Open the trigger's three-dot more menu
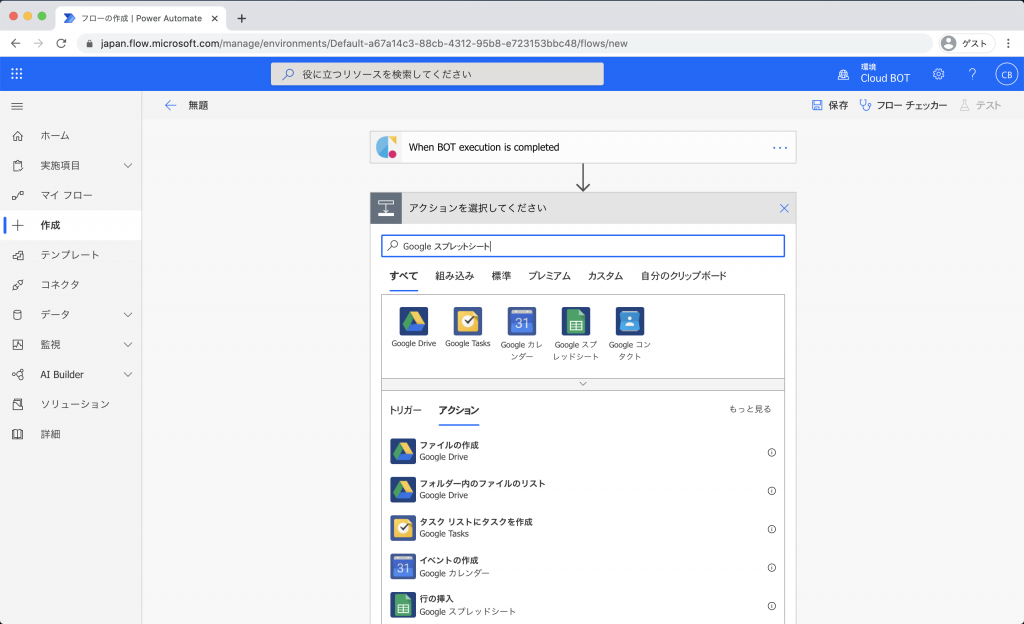This screenshot has height=624, width=1024. tap(780, 148)
